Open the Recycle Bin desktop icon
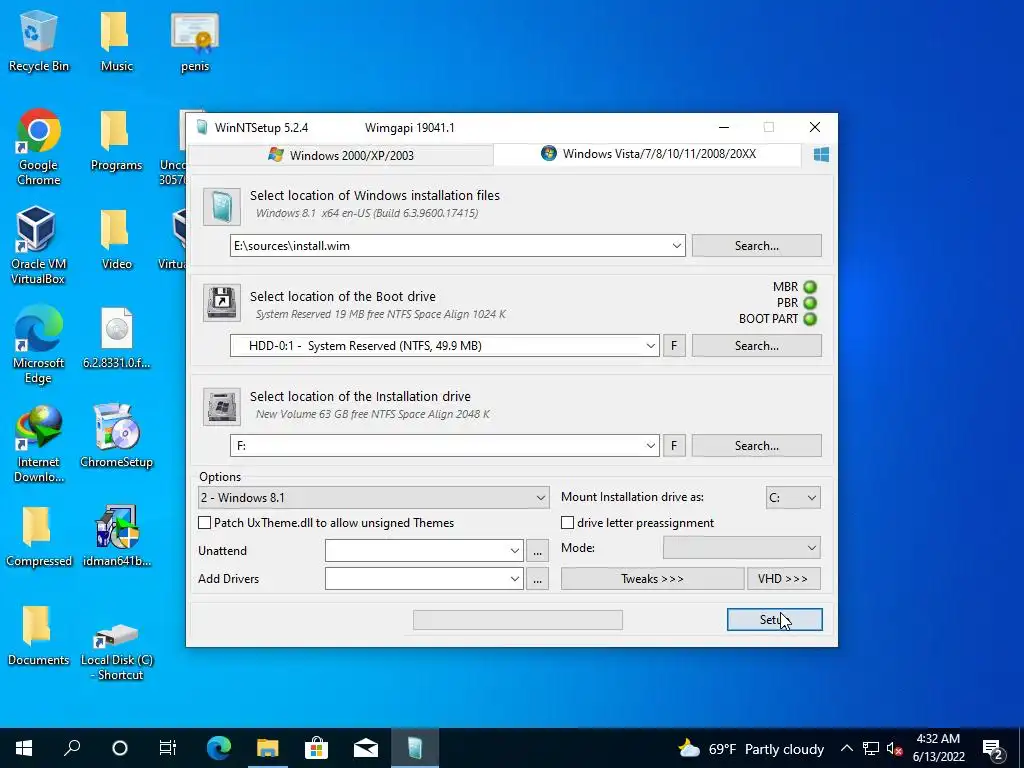1024x768 pixels. (x=38, y=42)
